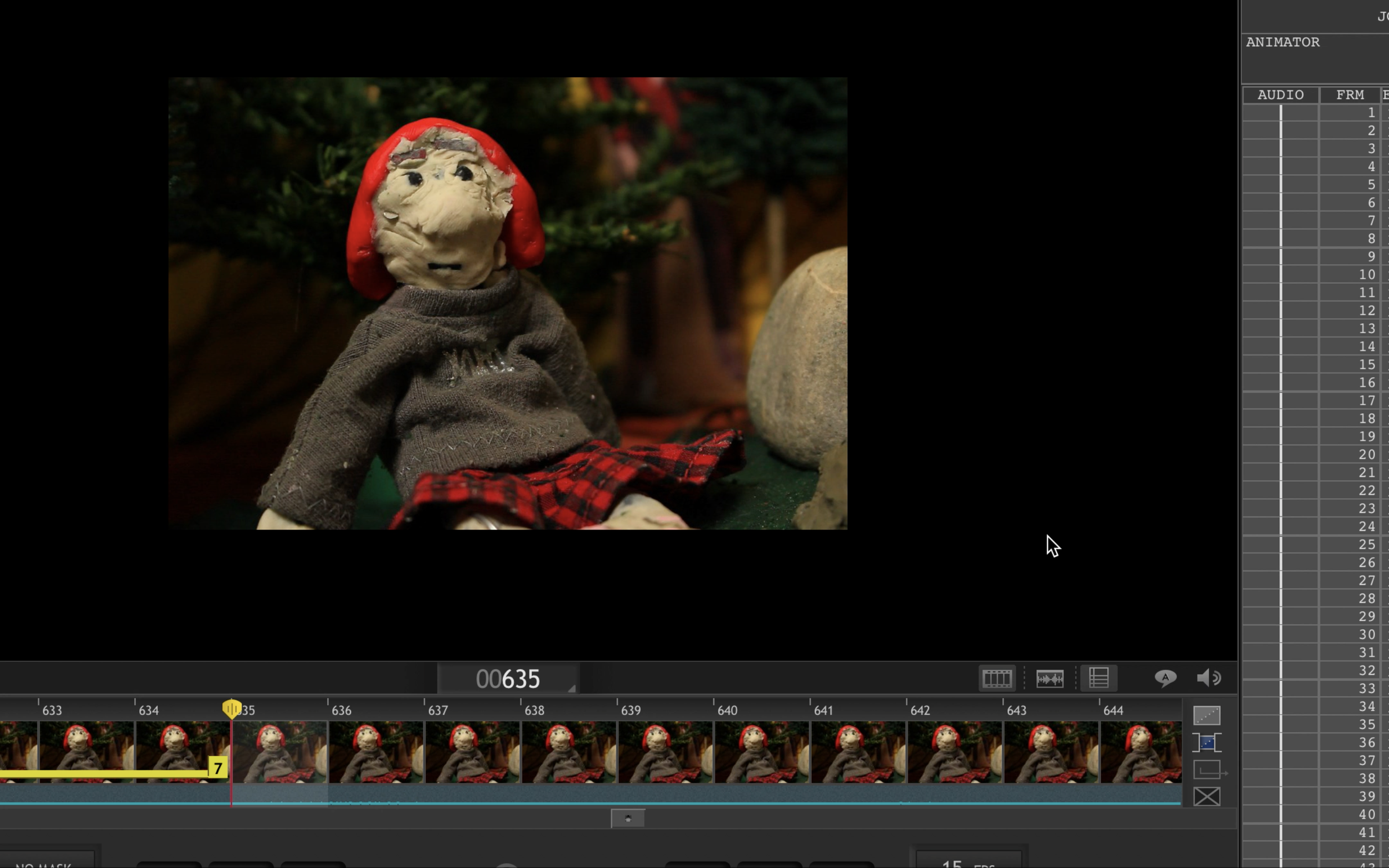Select frame row 1 in X-sheet
Screen dimensions: 1389x868
click(x=1316, y=113)
